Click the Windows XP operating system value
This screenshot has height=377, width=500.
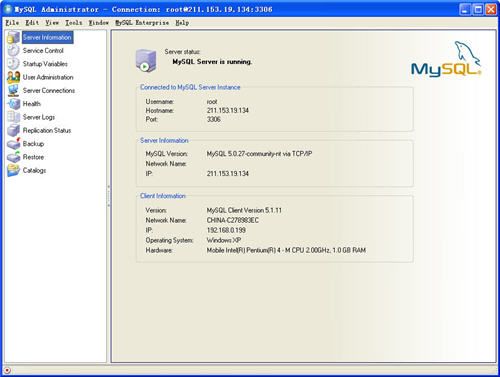point(224,240)
